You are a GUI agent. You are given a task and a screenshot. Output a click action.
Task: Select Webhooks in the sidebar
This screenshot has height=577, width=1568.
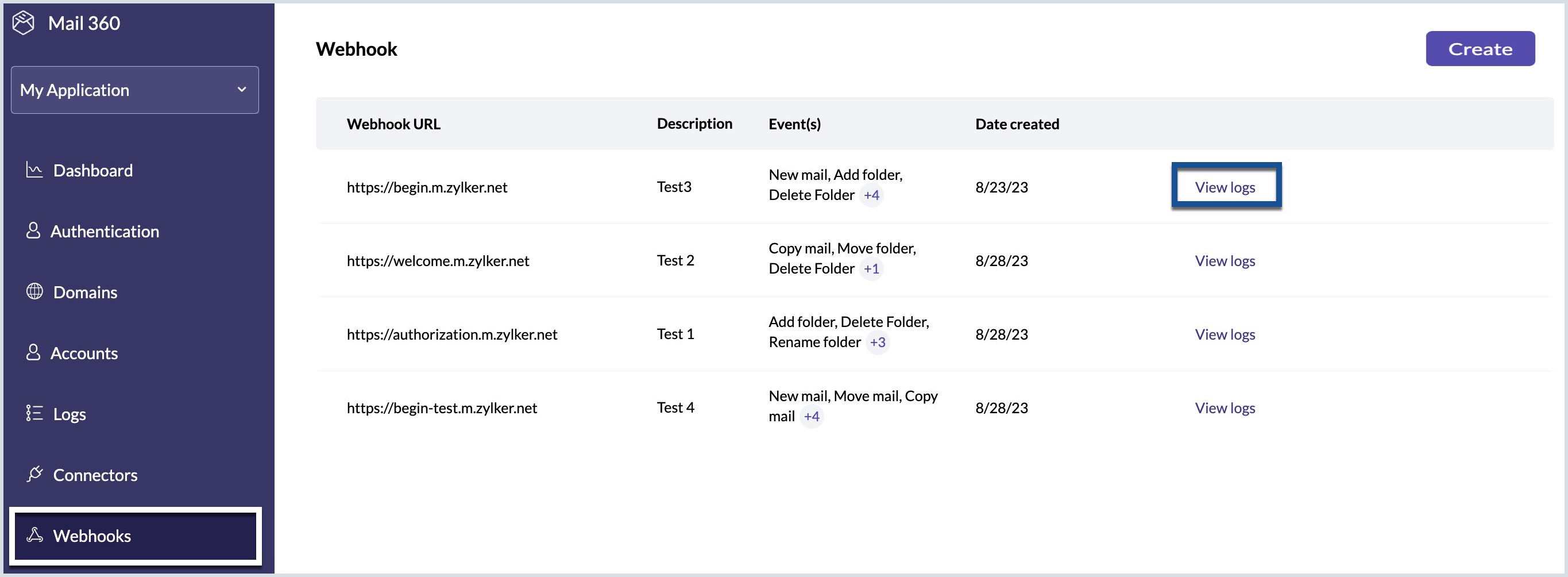click(x=135, y=536)
